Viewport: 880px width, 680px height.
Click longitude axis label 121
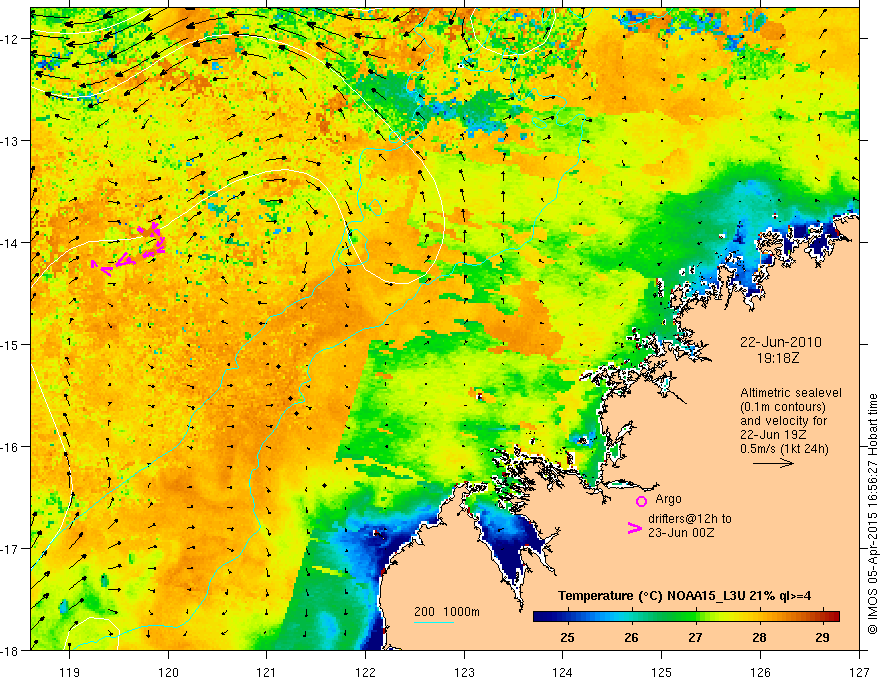pyautogui.click(x=267, y=672)
